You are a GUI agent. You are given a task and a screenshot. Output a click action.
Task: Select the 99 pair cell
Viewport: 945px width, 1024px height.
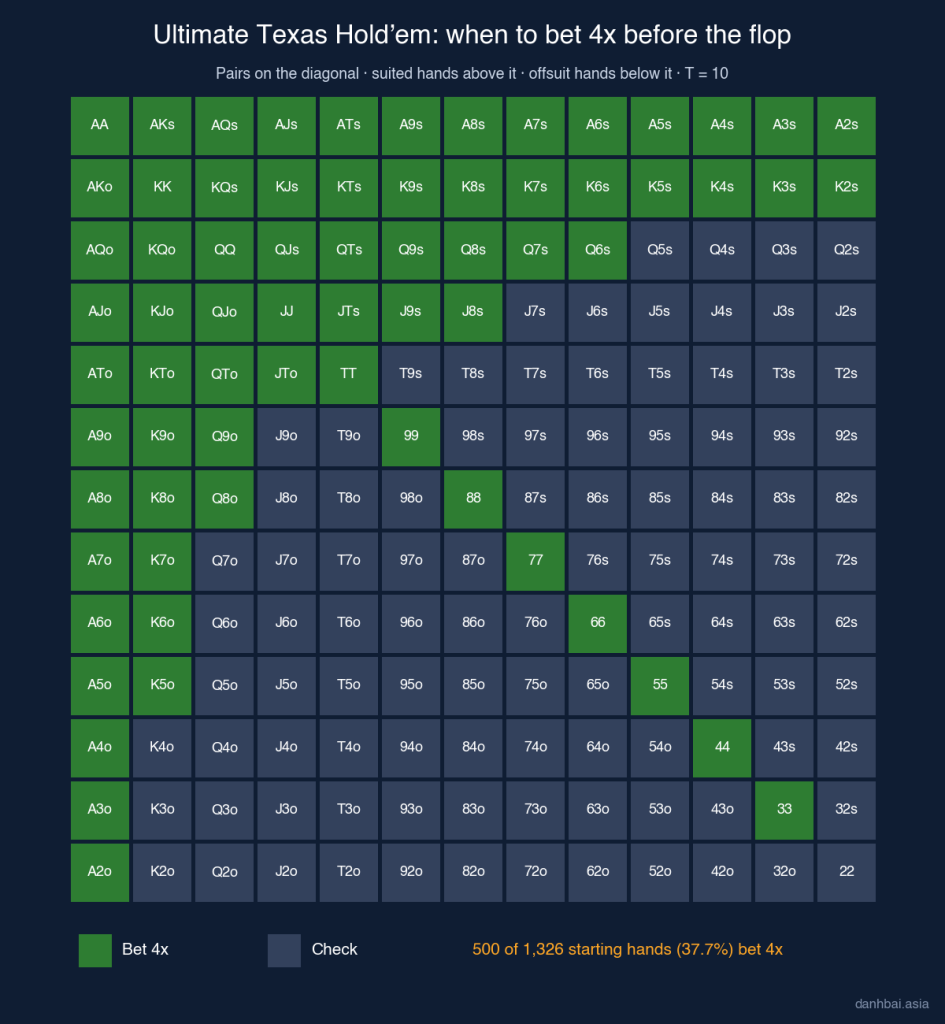[411, 437]
